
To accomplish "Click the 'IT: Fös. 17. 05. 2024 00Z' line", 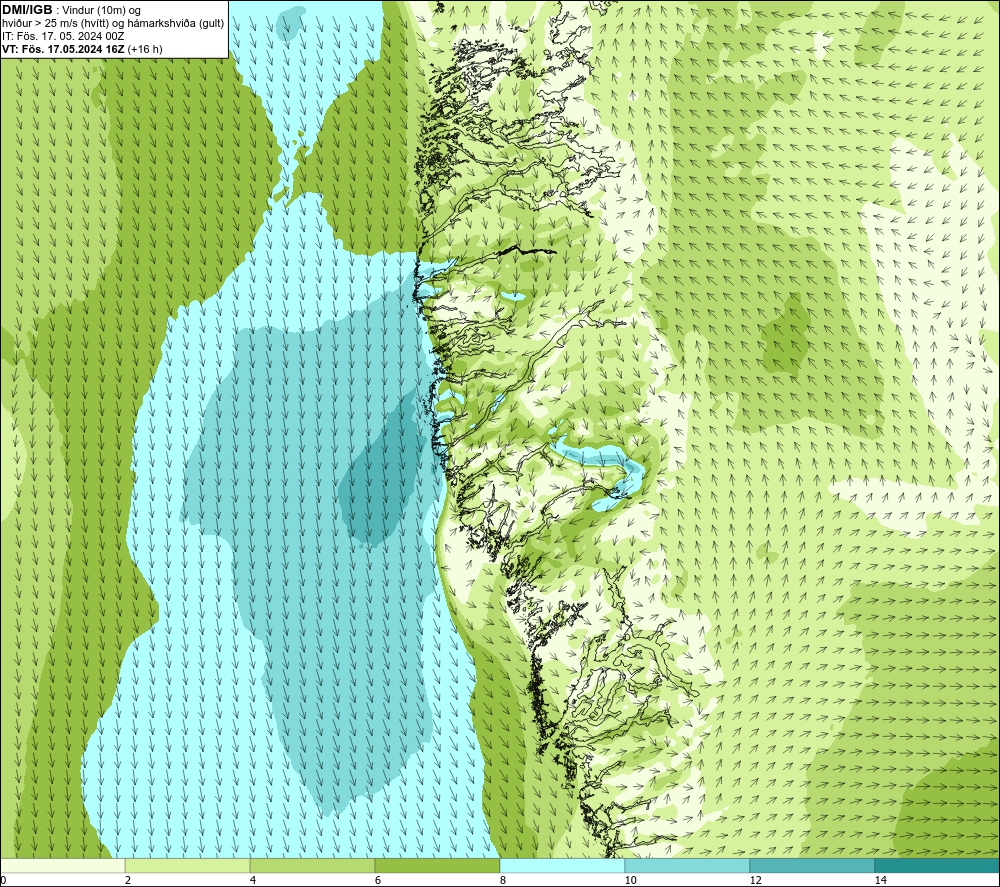I will click(x=63, y=36).
